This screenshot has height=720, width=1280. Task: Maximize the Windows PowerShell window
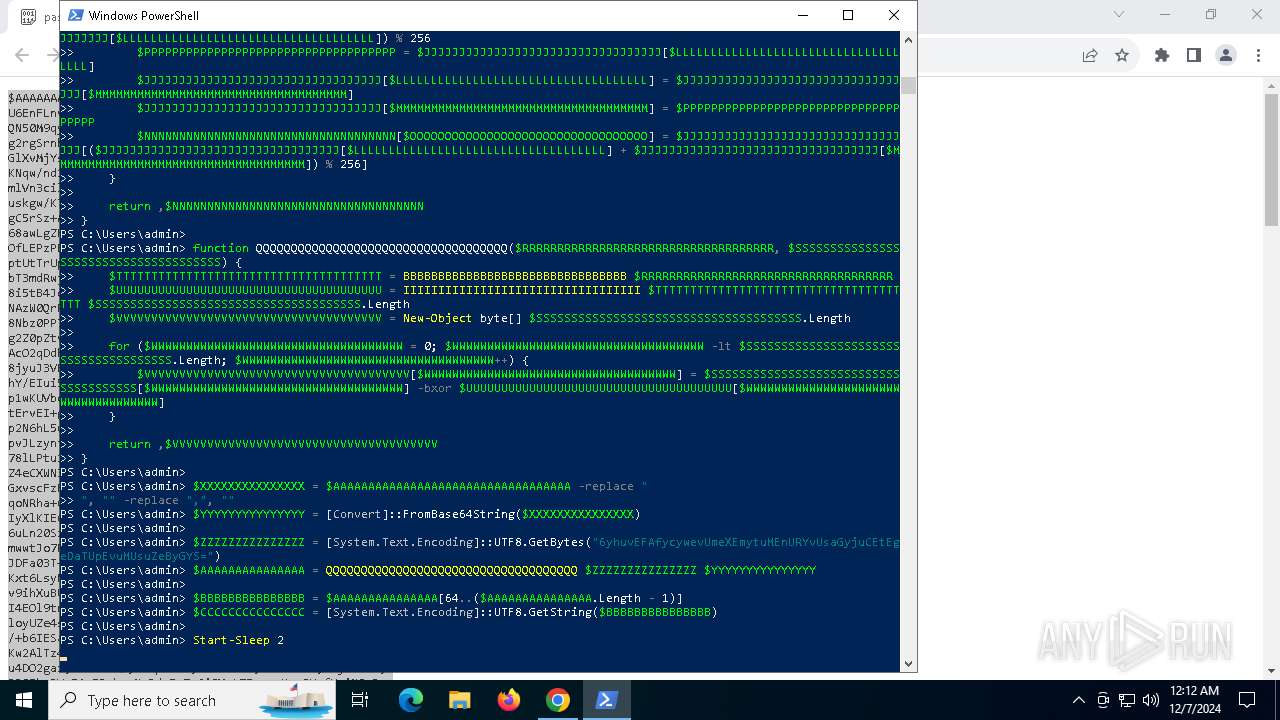848,15
